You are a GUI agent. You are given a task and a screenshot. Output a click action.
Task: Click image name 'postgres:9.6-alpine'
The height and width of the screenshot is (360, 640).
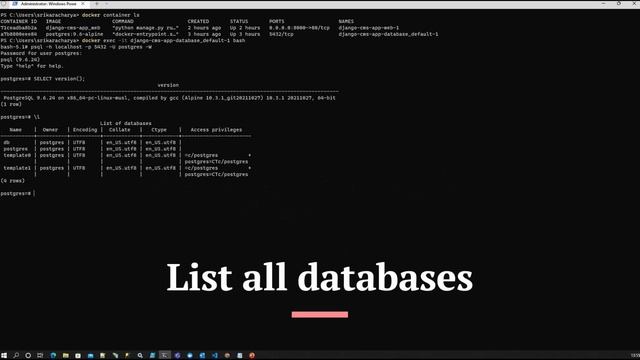[x=74, y=34]
